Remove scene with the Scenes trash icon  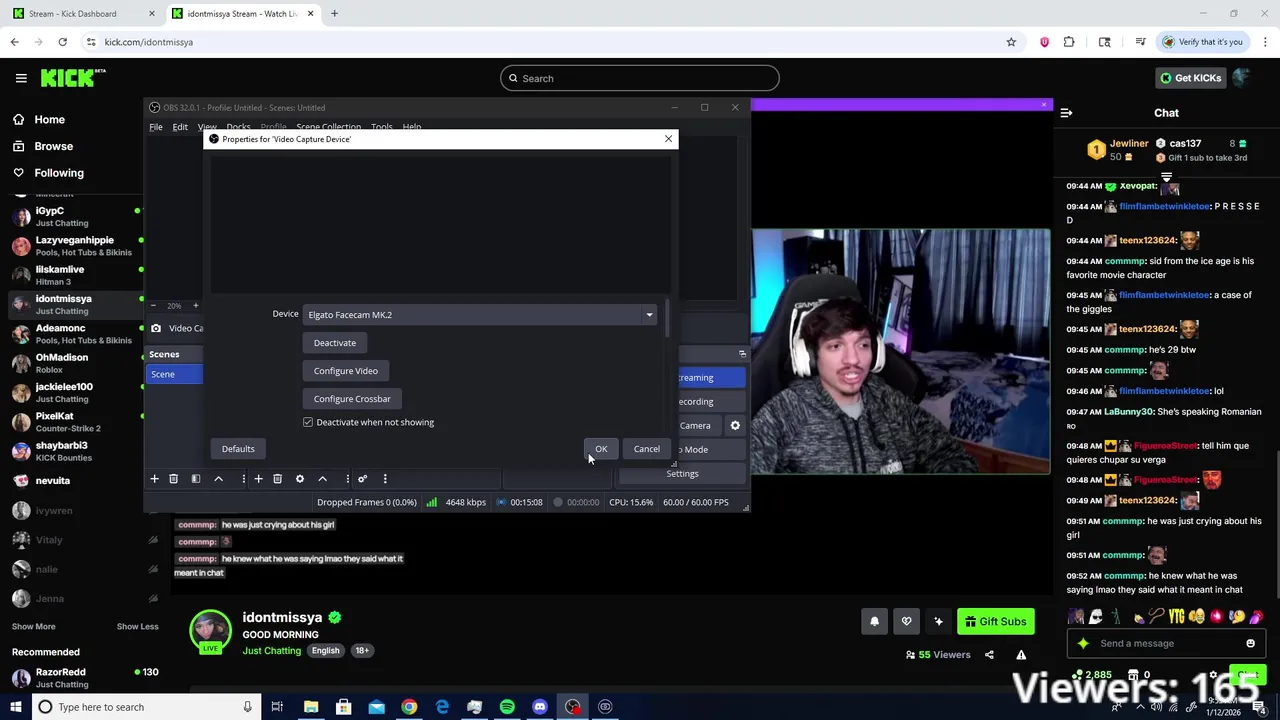tap(173, 479)
